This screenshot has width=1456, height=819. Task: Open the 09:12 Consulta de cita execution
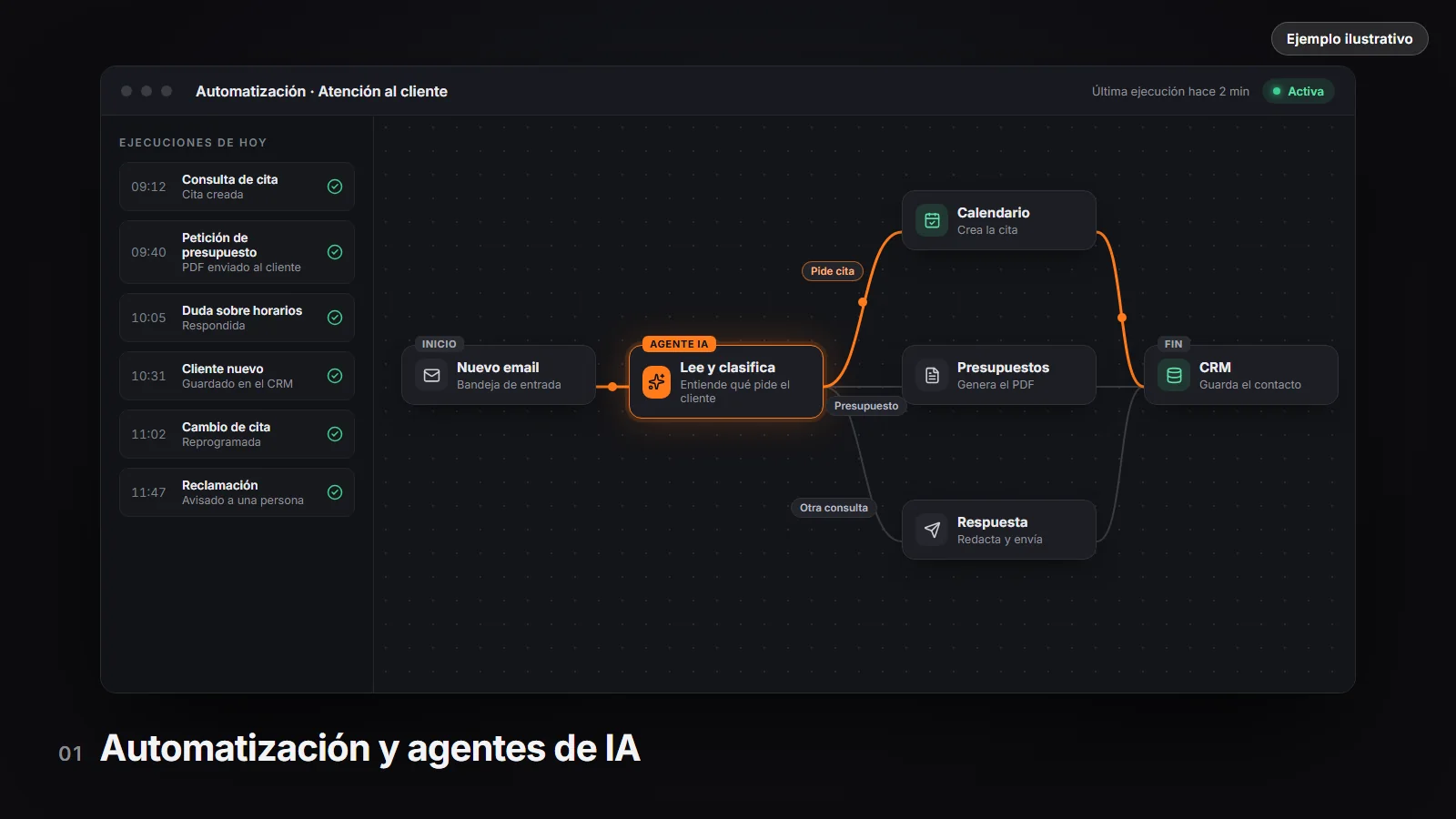coord(237,187)
